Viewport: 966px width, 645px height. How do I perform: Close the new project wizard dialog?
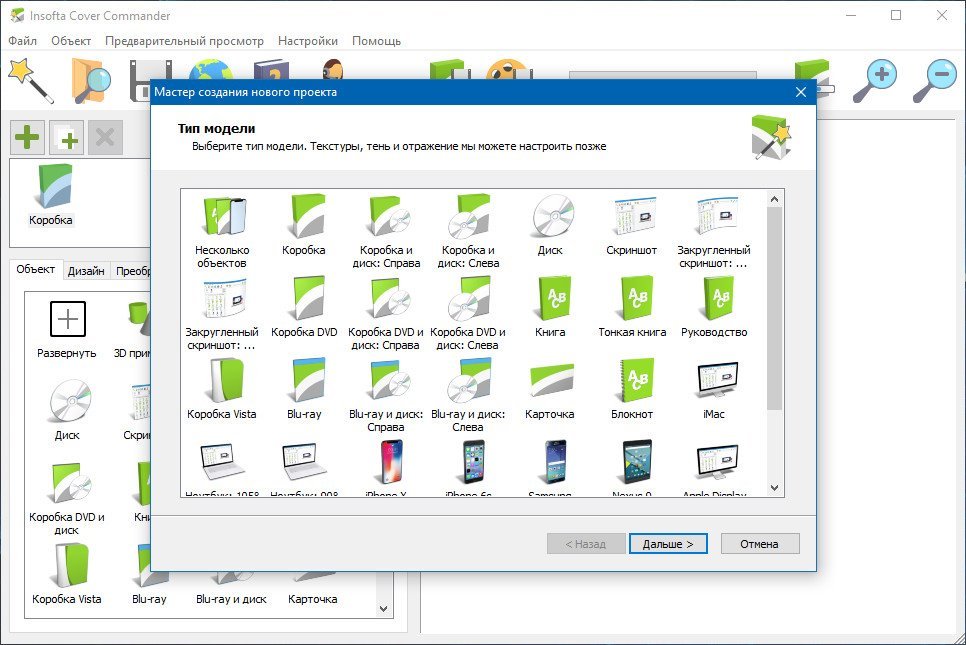pos(801,92)
